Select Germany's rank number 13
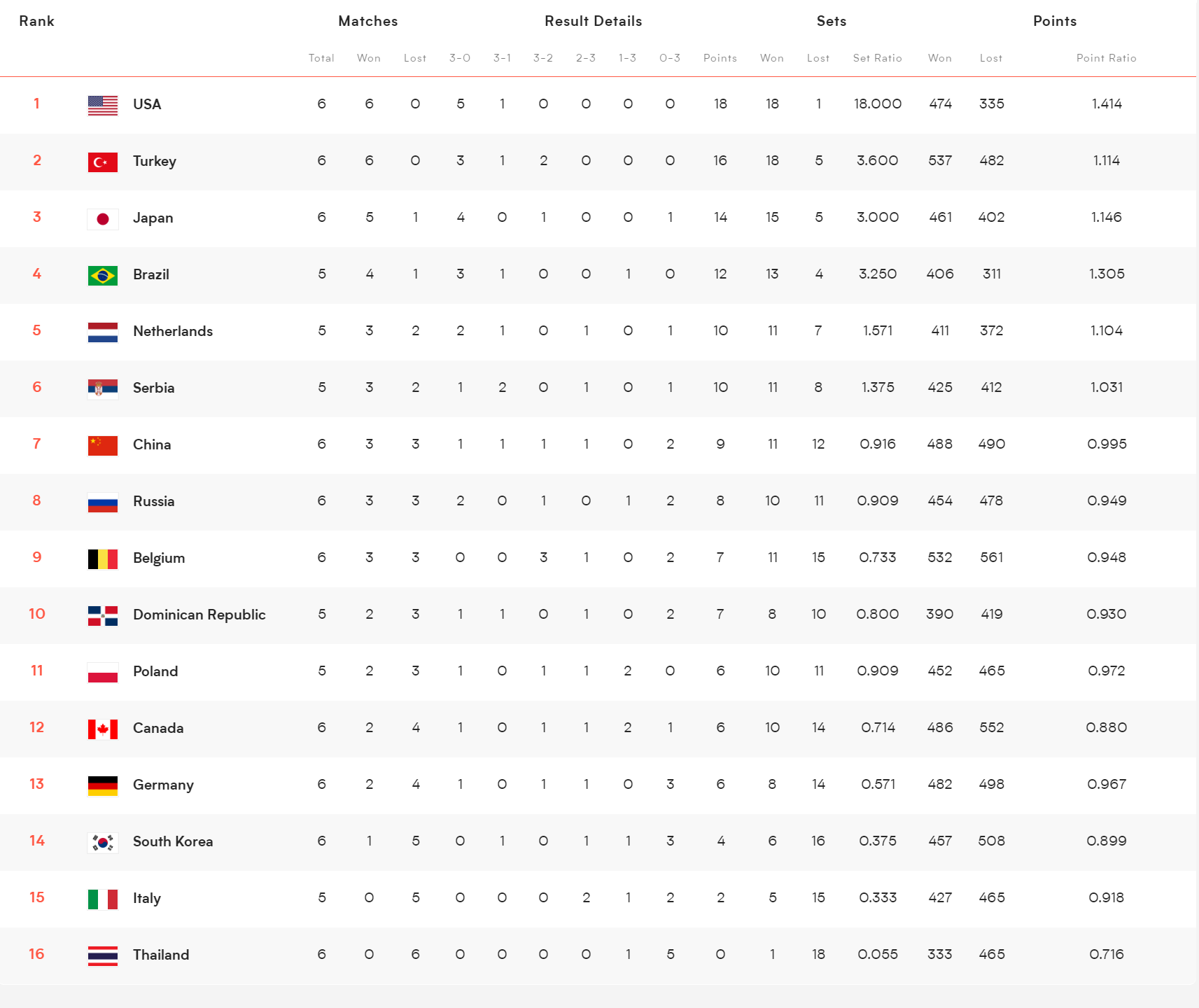1199x1008 pixels. pyautogui.click(x=37, y=784)
